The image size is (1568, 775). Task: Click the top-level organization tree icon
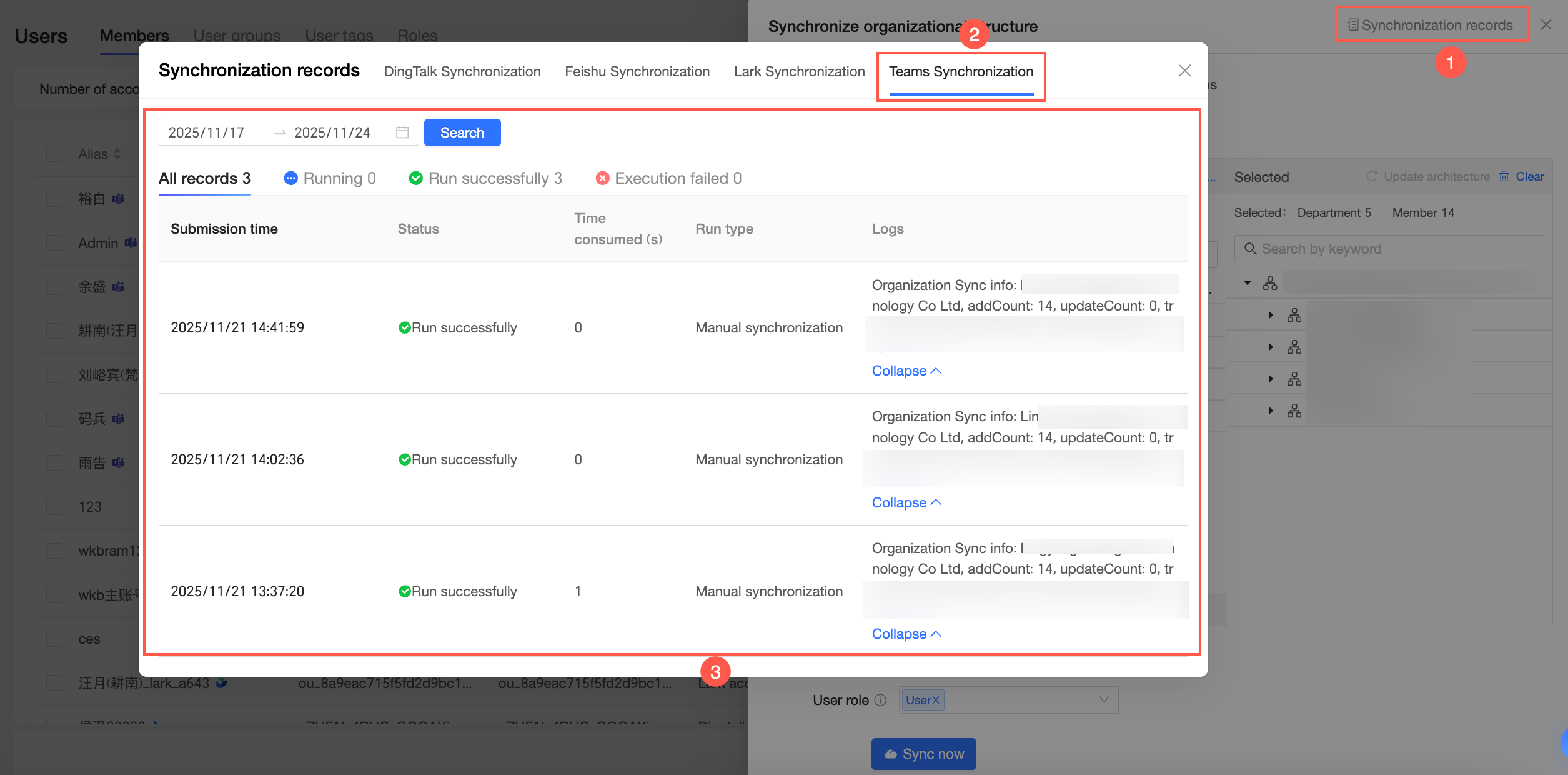pyautogui.click(x=1270, y=284)
